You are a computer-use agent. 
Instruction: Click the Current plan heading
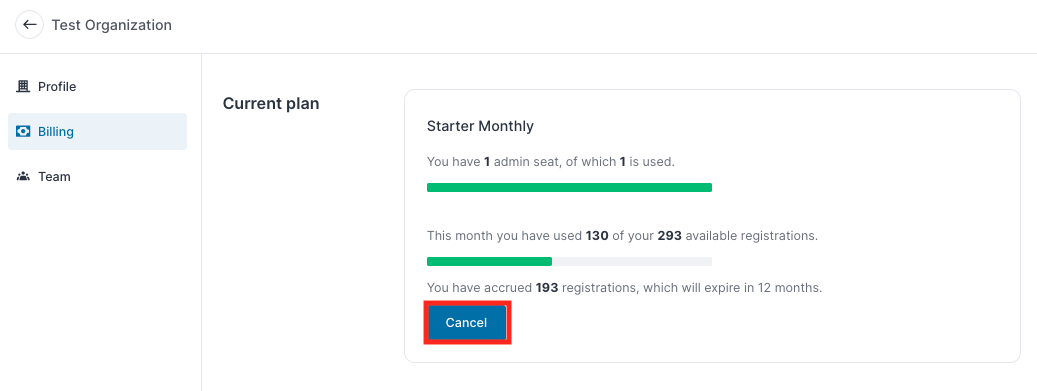point(271,104)
